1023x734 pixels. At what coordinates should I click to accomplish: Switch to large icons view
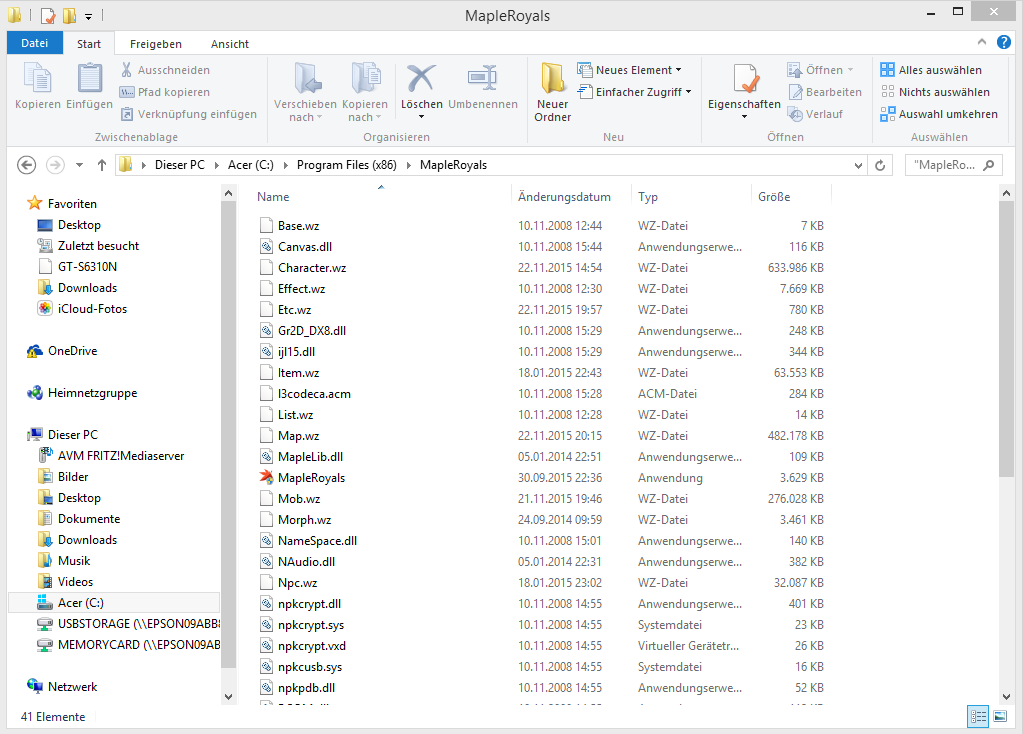tap(1000, 716)
